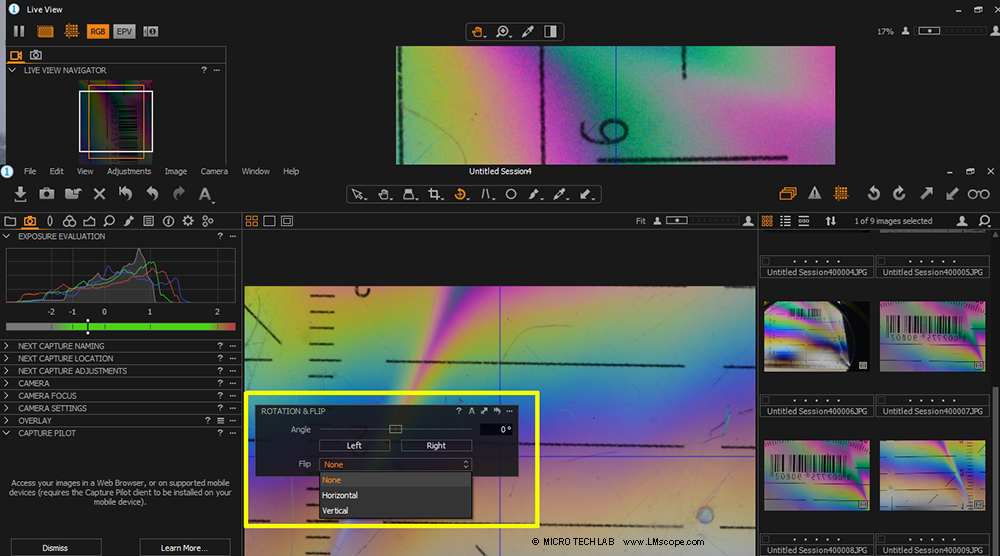The height and width of the screenshot is (556, 1000).
Task: Click the Import images download icon
Action: tap(20, 194)
